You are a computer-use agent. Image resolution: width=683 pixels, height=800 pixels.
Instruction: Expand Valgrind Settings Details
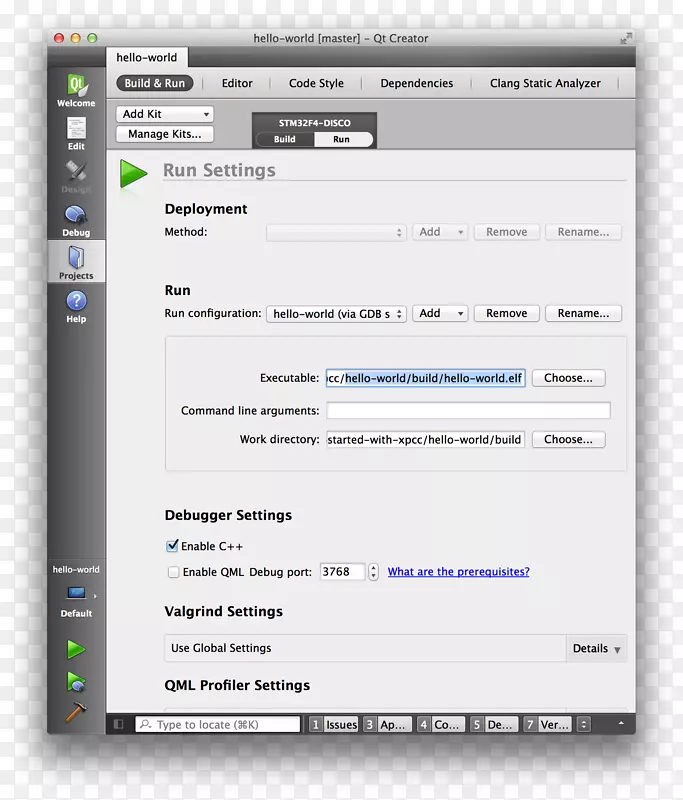597,648
